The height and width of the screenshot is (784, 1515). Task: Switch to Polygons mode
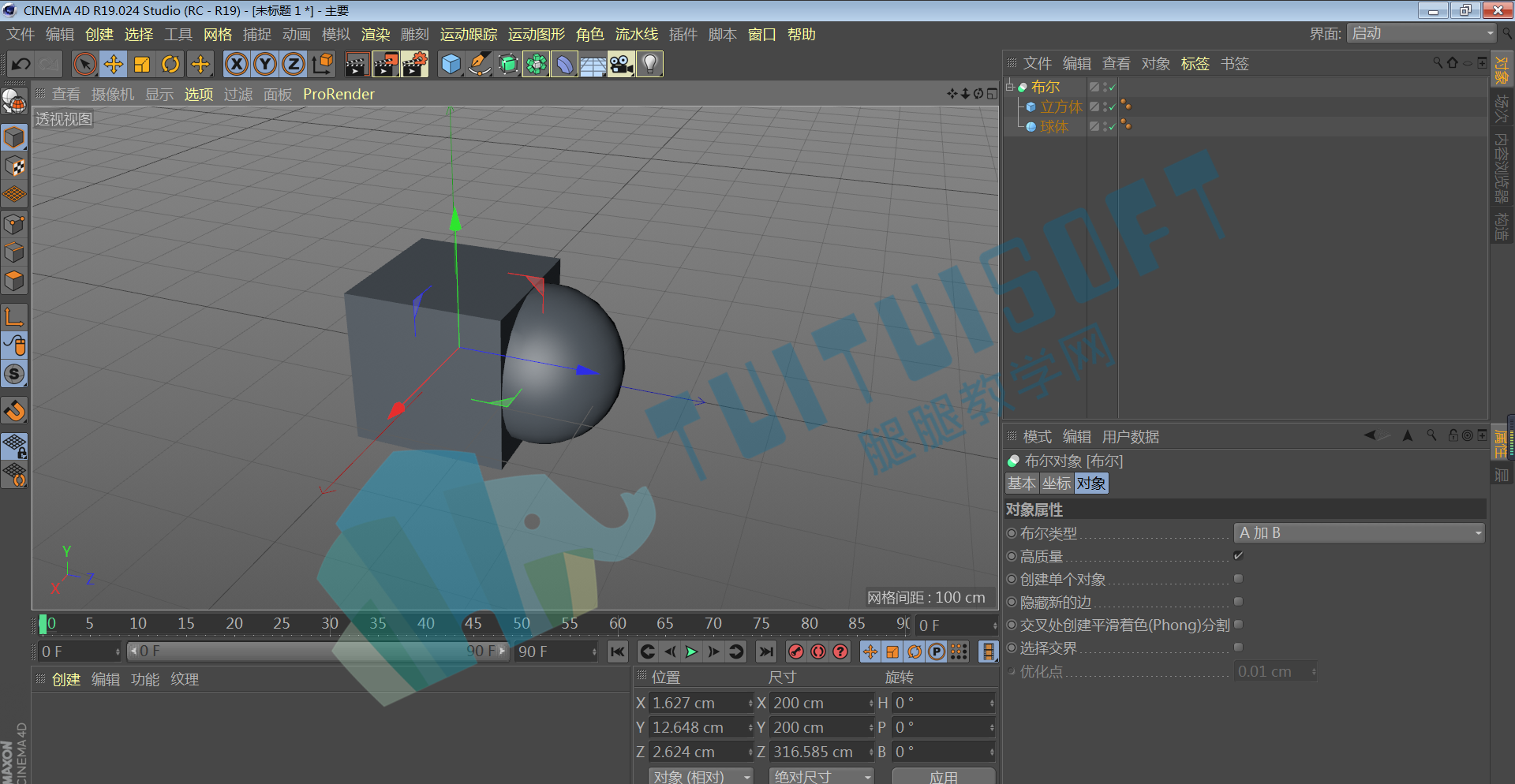(x=14, y=281)
